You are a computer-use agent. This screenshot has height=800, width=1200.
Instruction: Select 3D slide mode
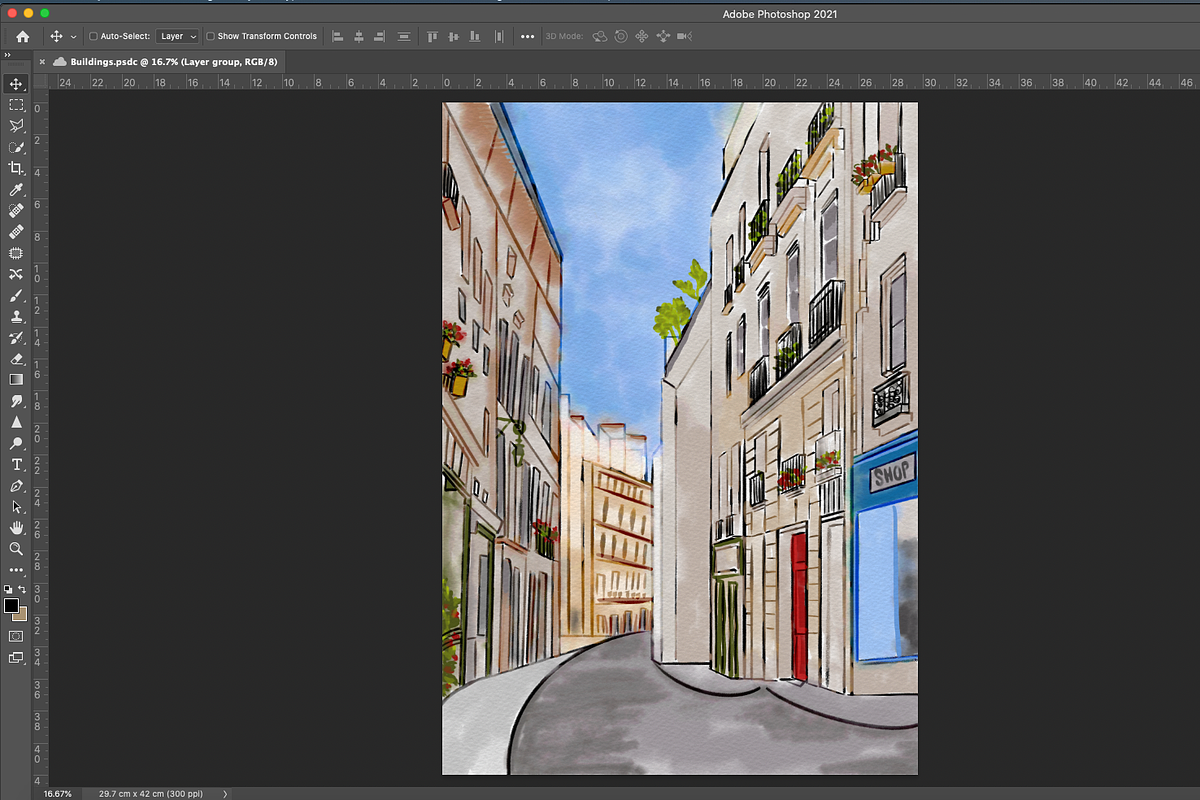coord(663,36)
